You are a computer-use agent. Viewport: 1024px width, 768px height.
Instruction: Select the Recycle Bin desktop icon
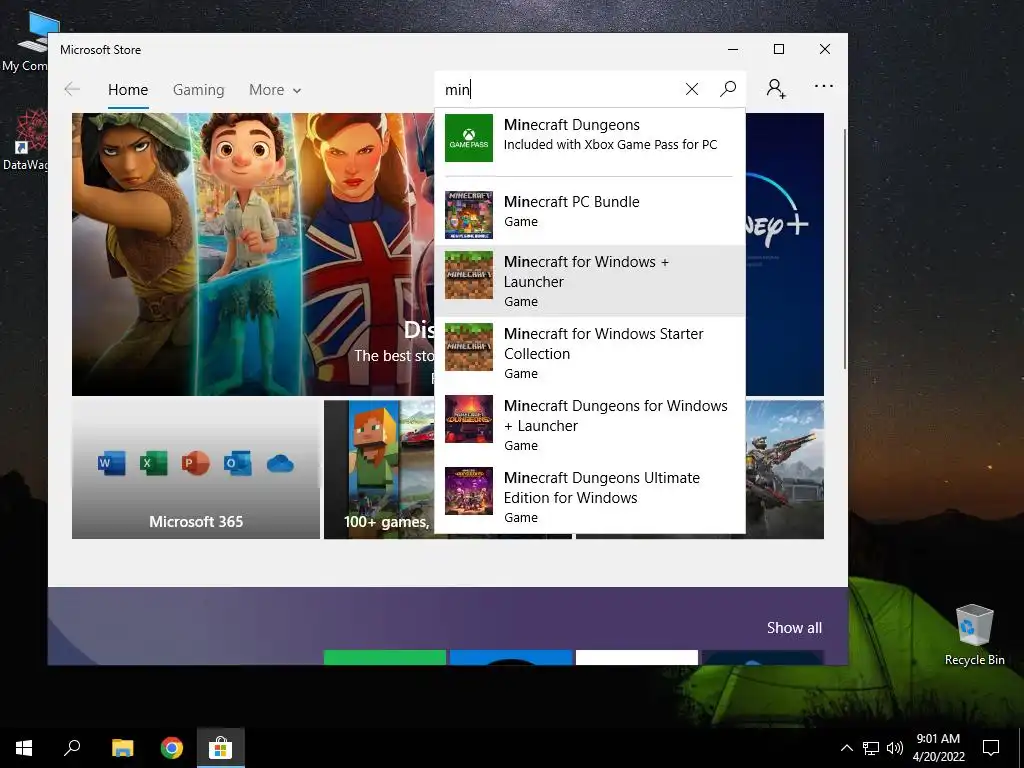click(974, 635)
